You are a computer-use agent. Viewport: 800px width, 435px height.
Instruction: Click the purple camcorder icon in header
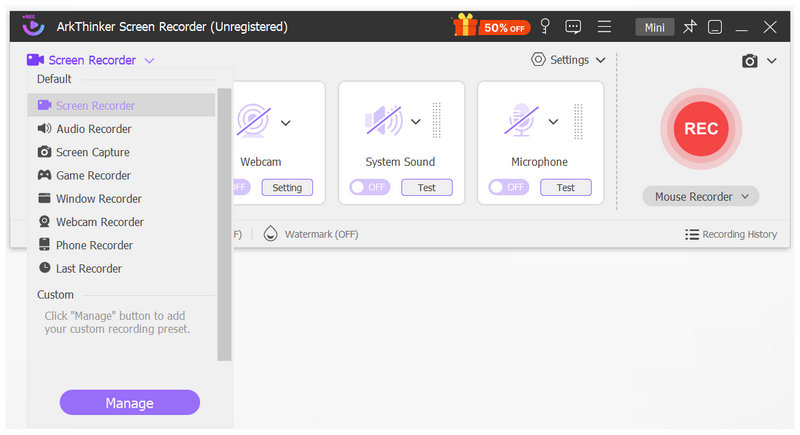(35, 60)
